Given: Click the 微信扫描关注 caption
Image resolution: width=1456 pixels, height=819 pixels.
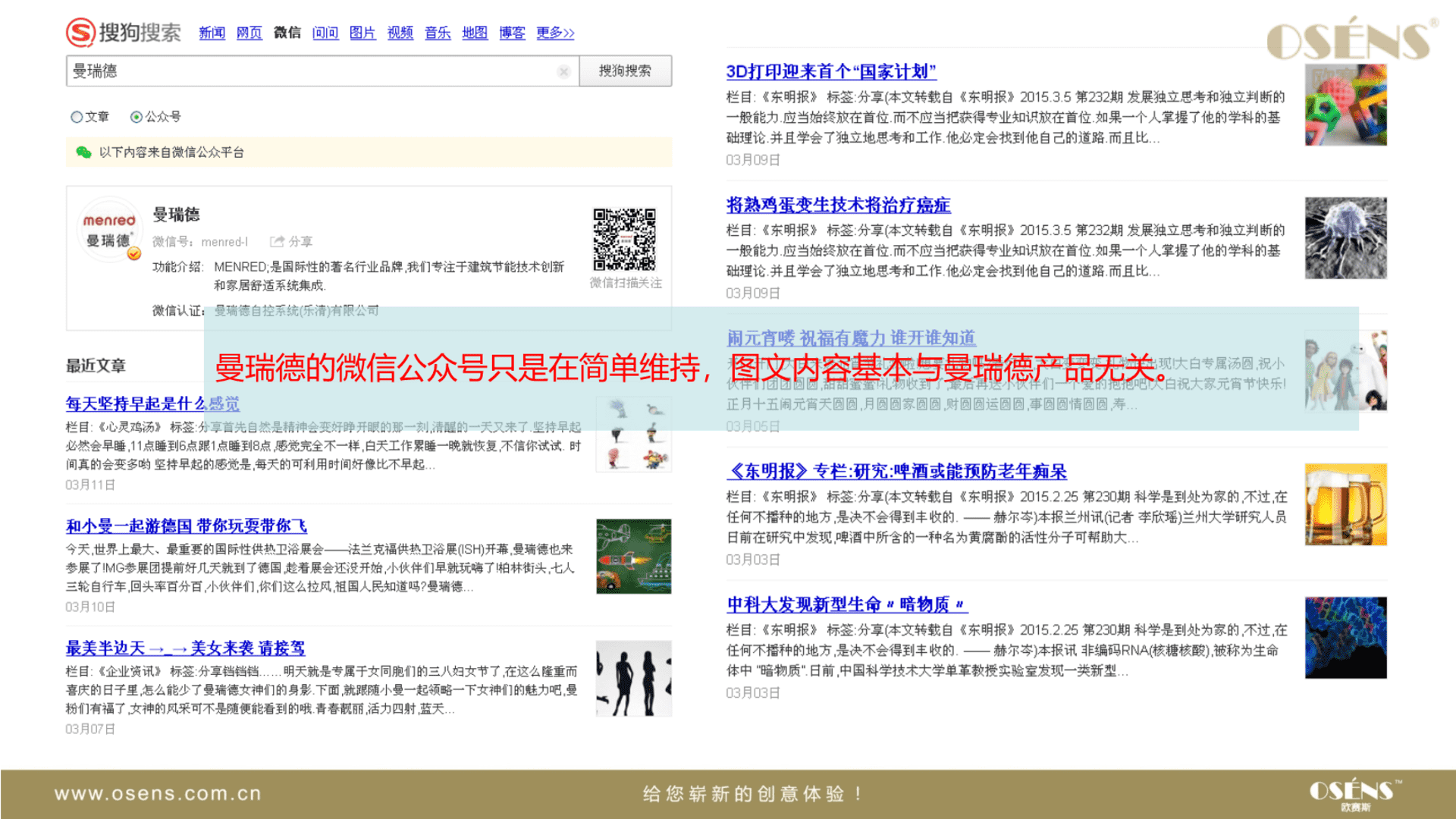Looking at the screenshot, I should click(x=626, y=283).
